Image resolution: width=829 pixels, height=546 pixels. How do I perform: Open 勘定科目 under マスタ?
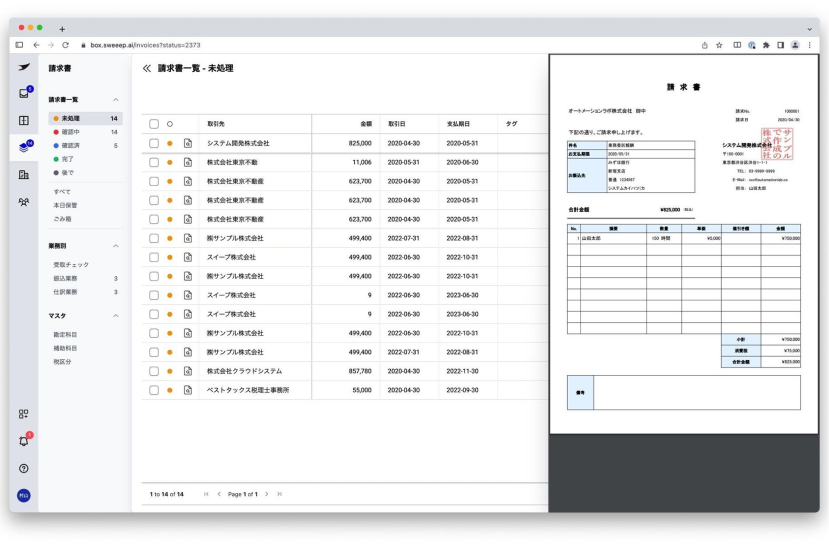(x=65, y=335)
